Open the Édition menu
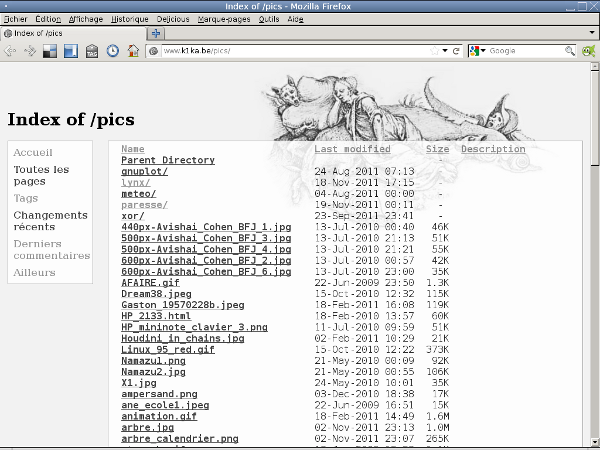600x450 pixels. 48,19
